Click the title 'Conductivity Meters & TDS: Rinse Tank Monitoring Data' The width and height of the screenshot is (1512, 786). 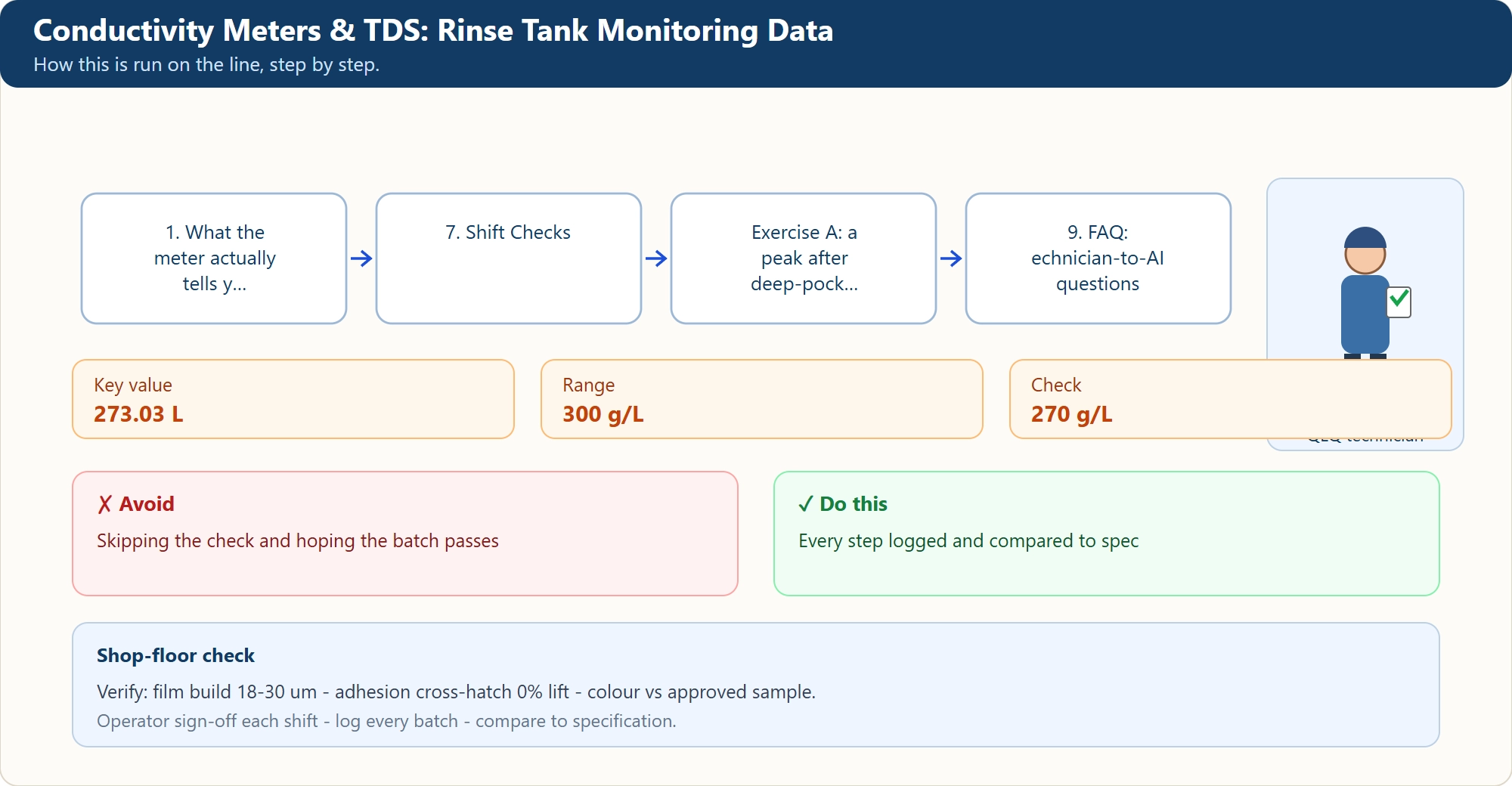pyautogui.click(x=433, y=31)
